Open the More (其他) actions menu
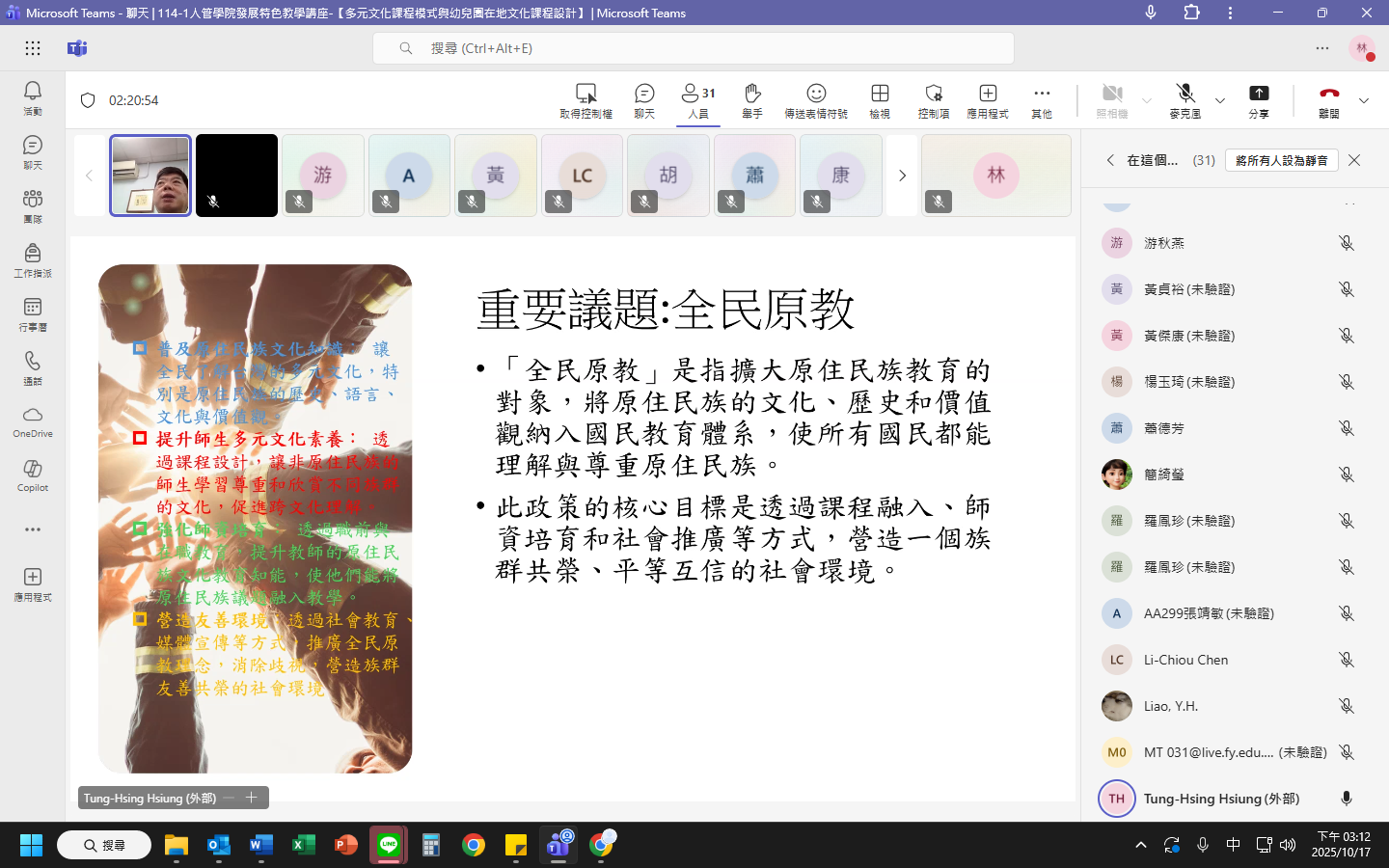Screen dimensions: 1389x868 click(1042, 99)
